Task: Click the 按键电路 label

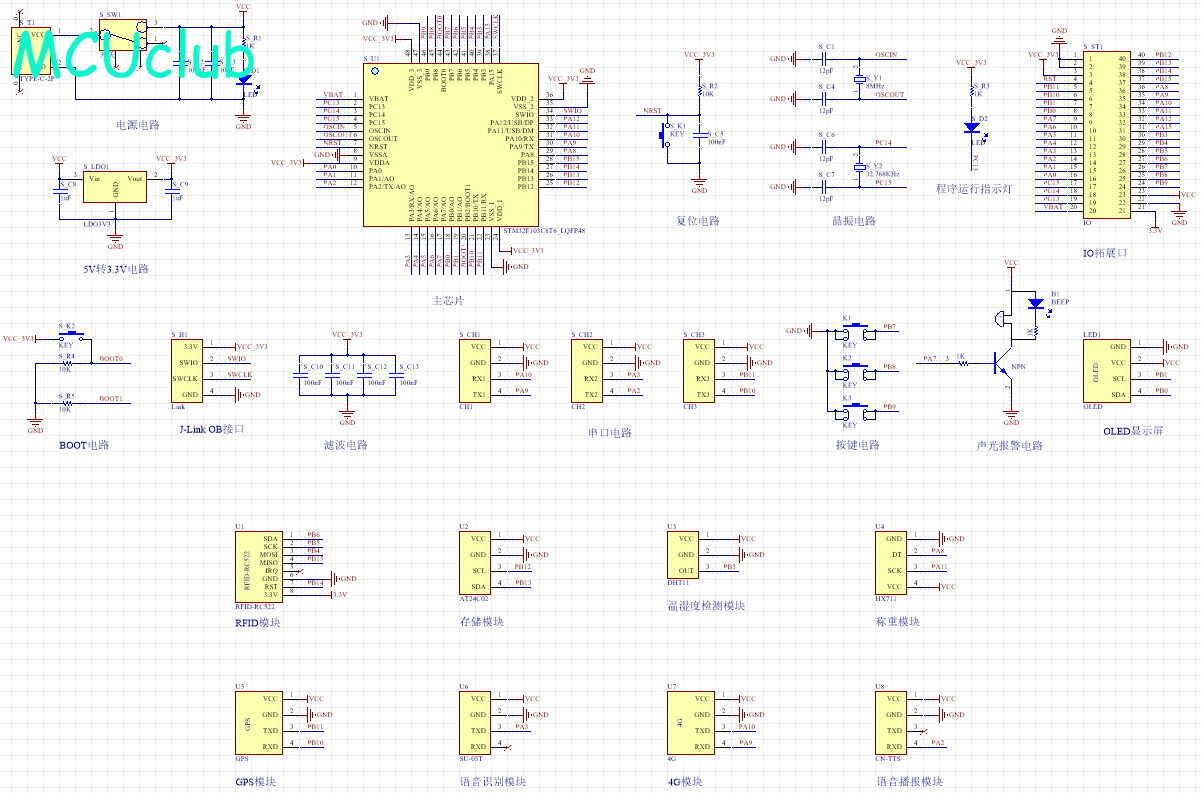Action: 858,445
